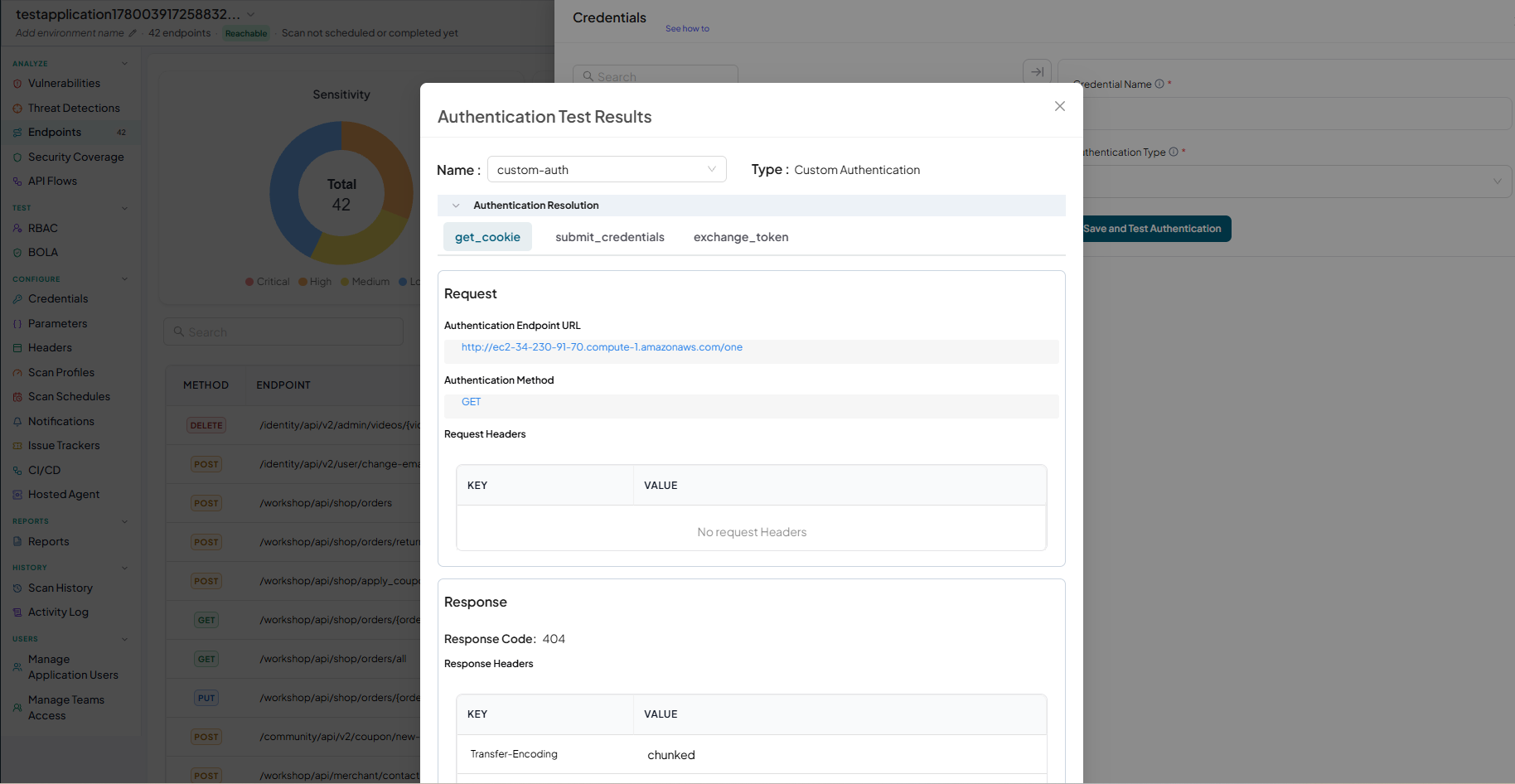Collapse the REPORTS sidebar section
1515x784 pixels.
point(124,521)
